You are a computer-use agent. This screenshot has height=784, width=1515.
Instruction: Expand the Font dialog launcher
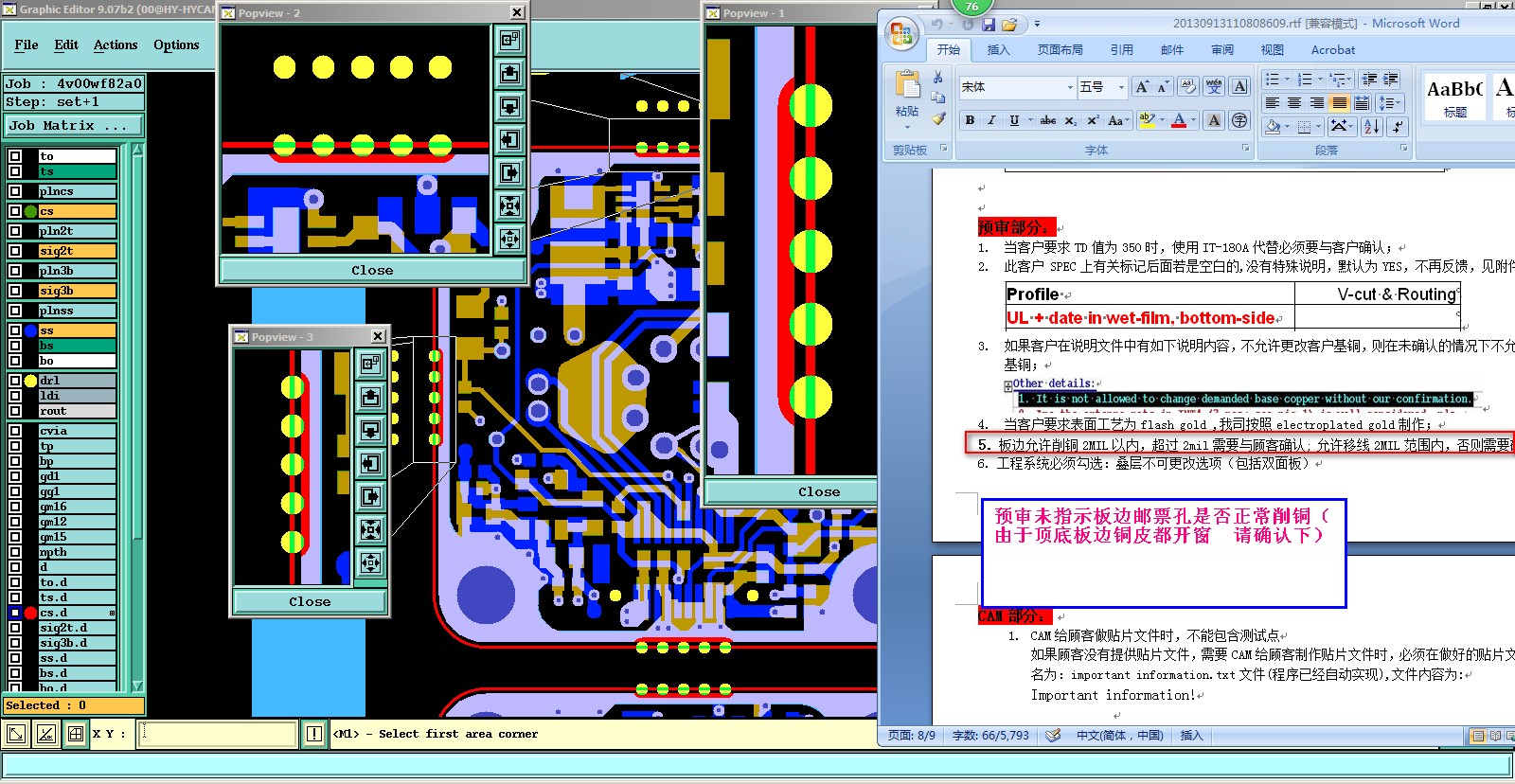(1245, 149)
